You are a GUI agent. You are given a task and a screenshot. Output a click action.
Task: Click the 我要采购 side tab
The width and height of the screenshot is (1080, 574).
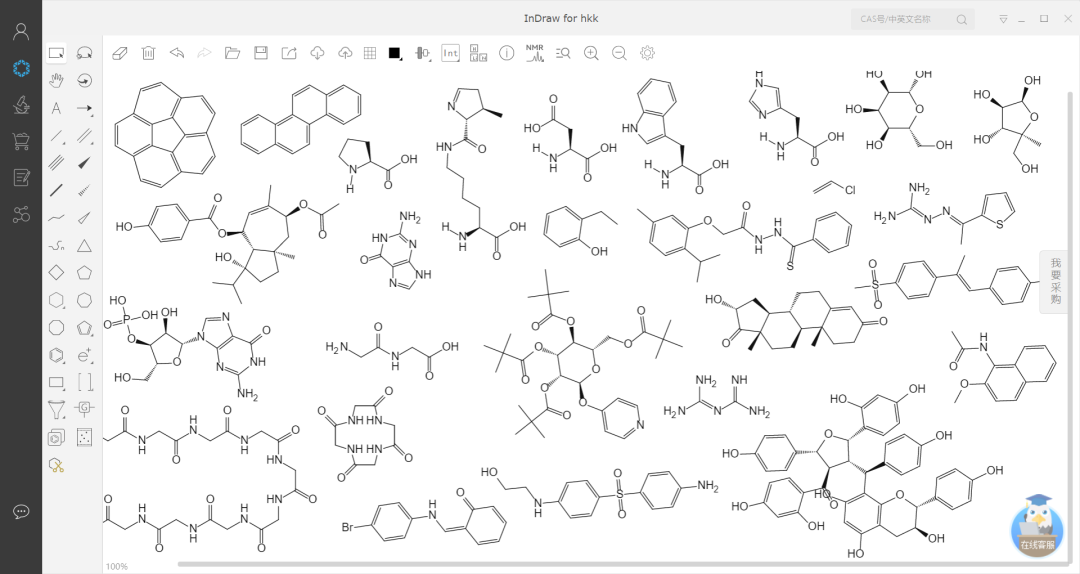pos(1056,281)
